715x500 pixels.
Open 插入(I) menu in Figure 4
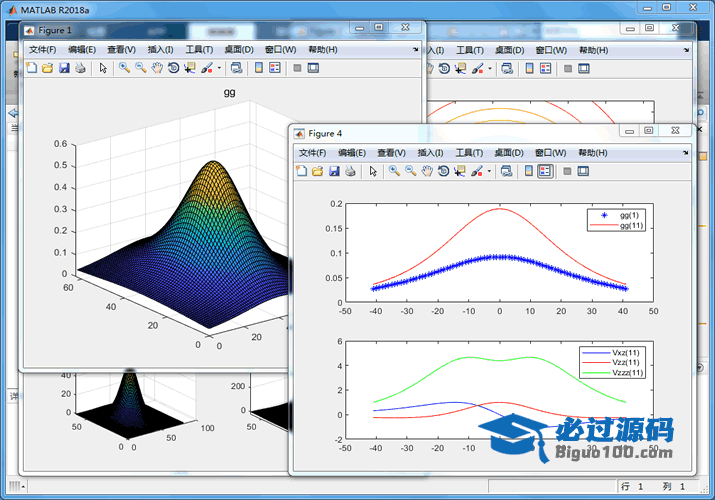(x=430, y=153)
